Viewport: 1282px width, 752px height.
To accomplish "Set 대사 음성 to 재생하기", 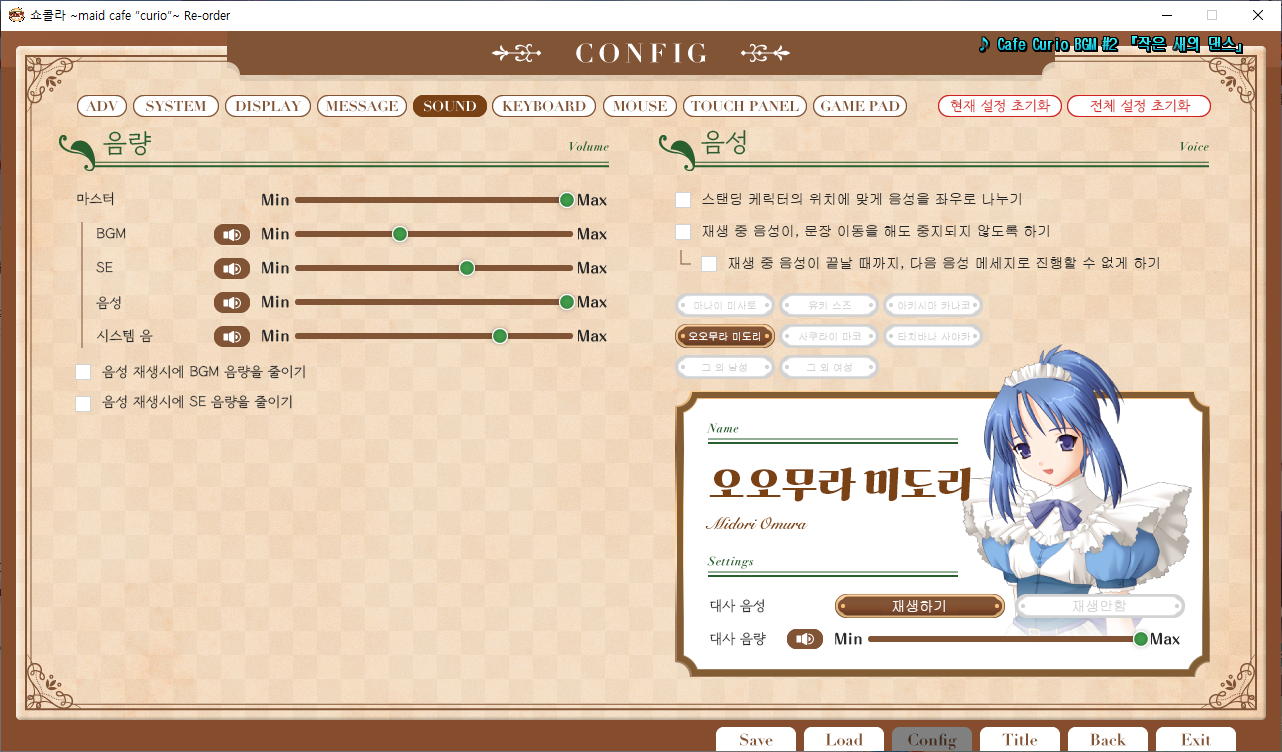I will coord(920,606).
